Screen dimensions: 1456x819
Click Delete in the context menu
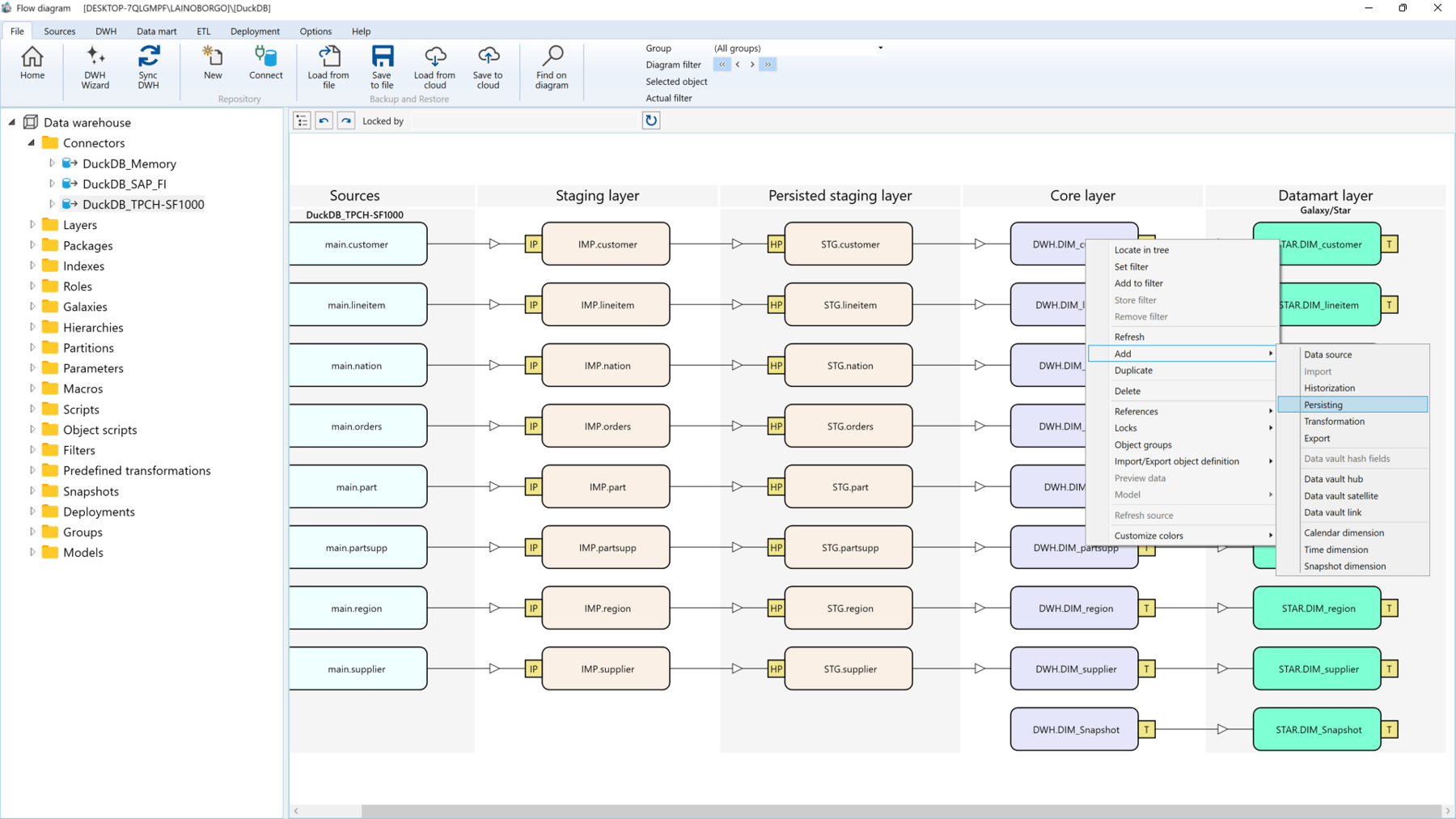[x=1182, y=391]
